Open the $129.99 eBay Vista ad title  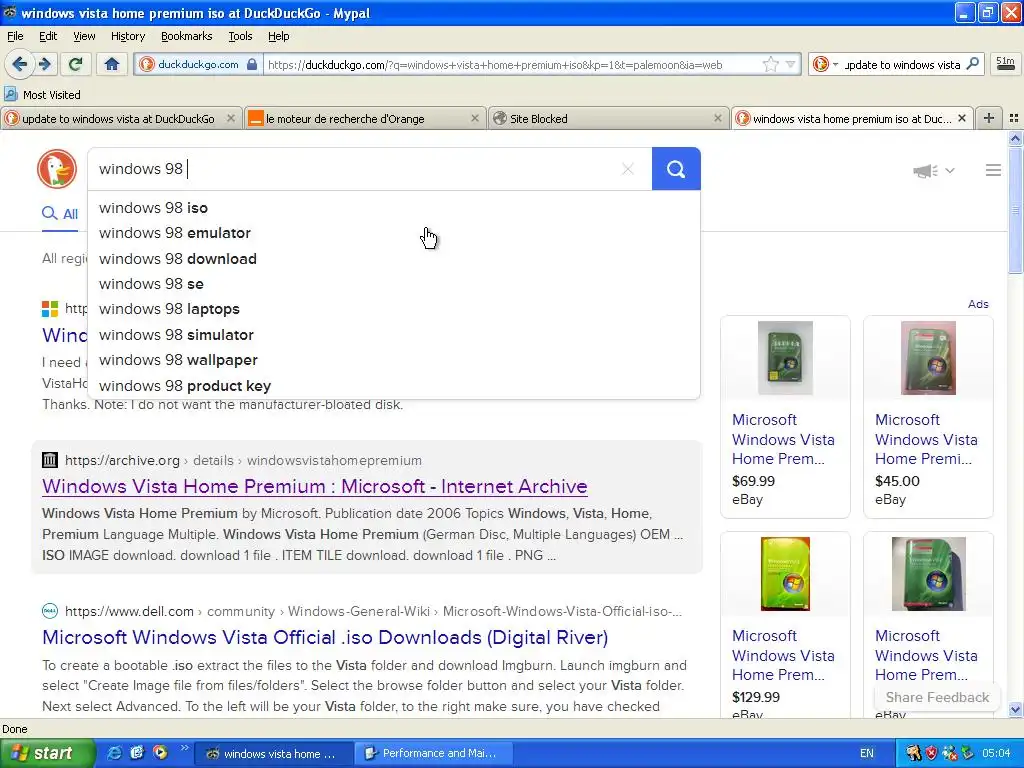pos(783,655)
